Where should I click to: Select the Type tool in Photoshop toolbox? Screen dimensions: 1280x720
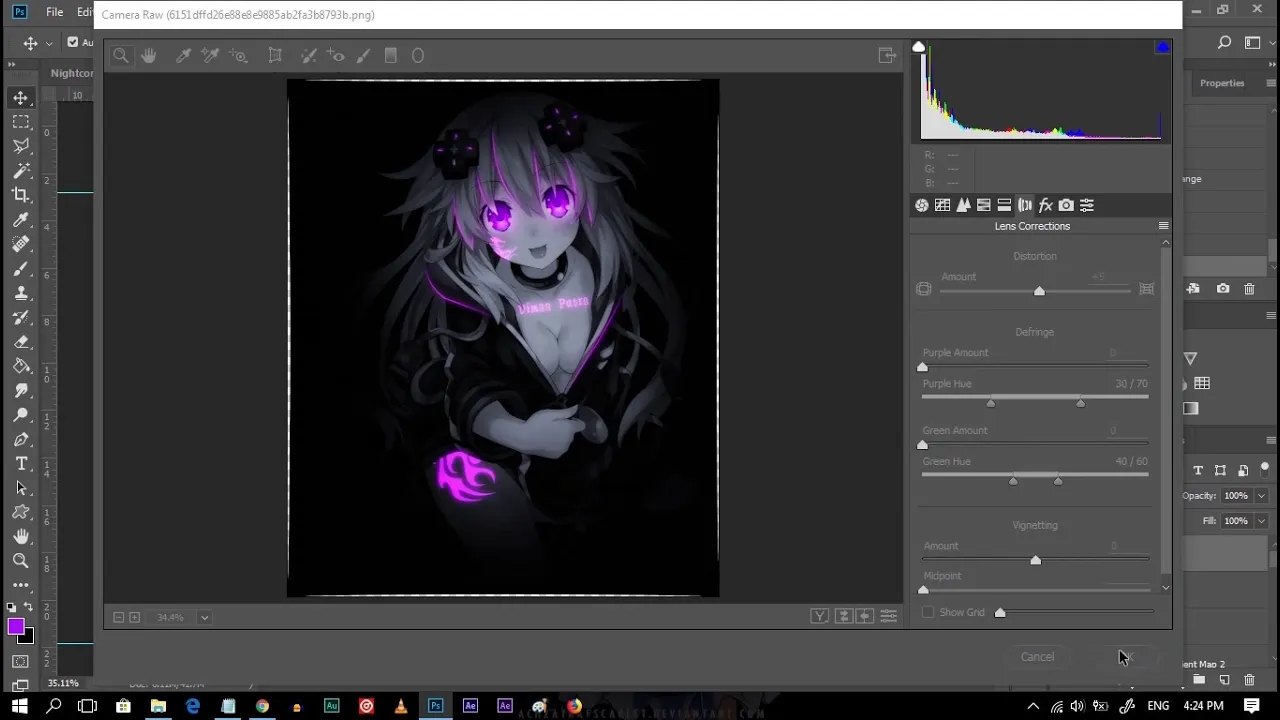click(x=21, y=464)
